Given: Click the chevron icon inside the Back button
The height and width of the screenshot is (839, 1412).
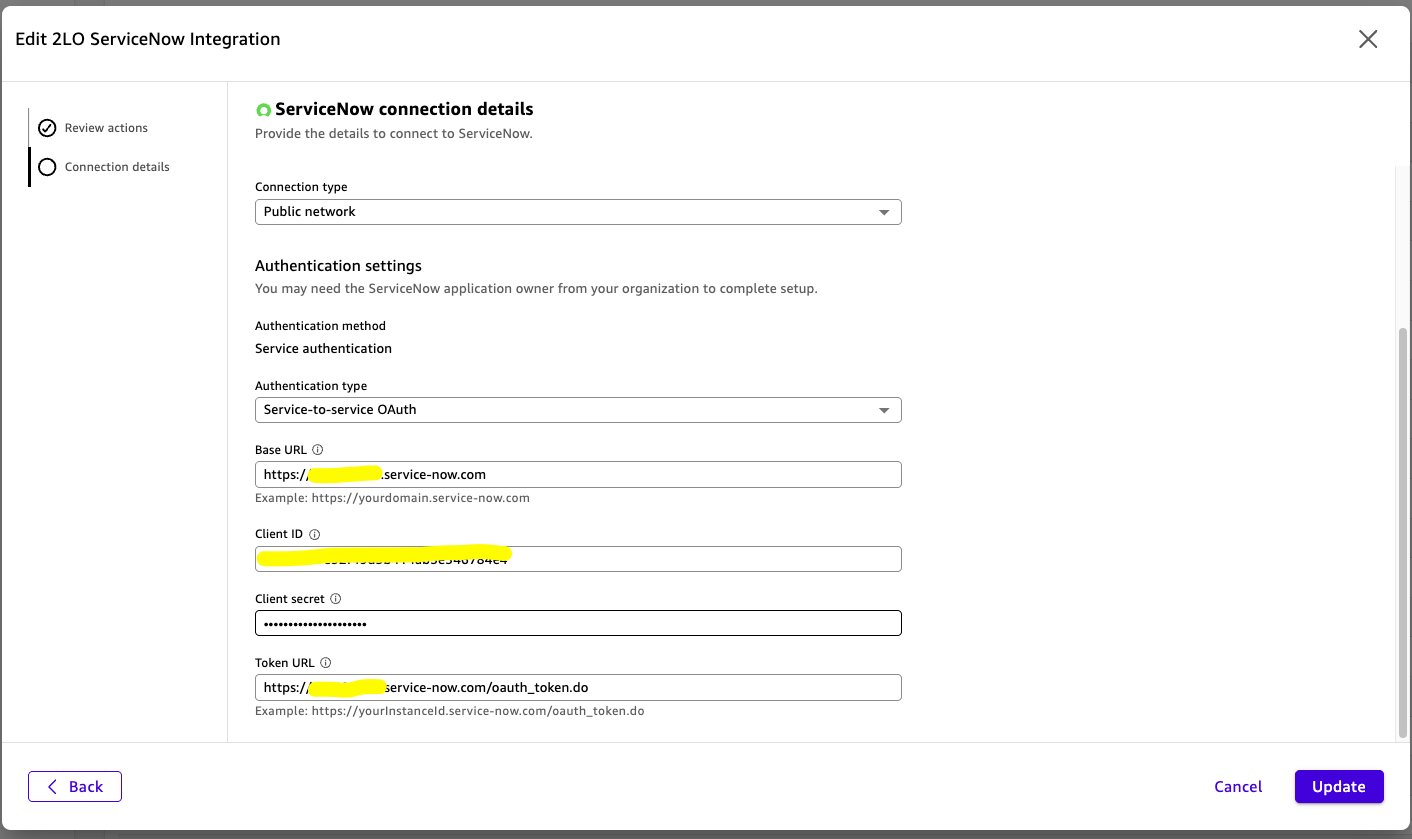Looking at the screenshot, I should pyautogui.click(x=53, y=787).
